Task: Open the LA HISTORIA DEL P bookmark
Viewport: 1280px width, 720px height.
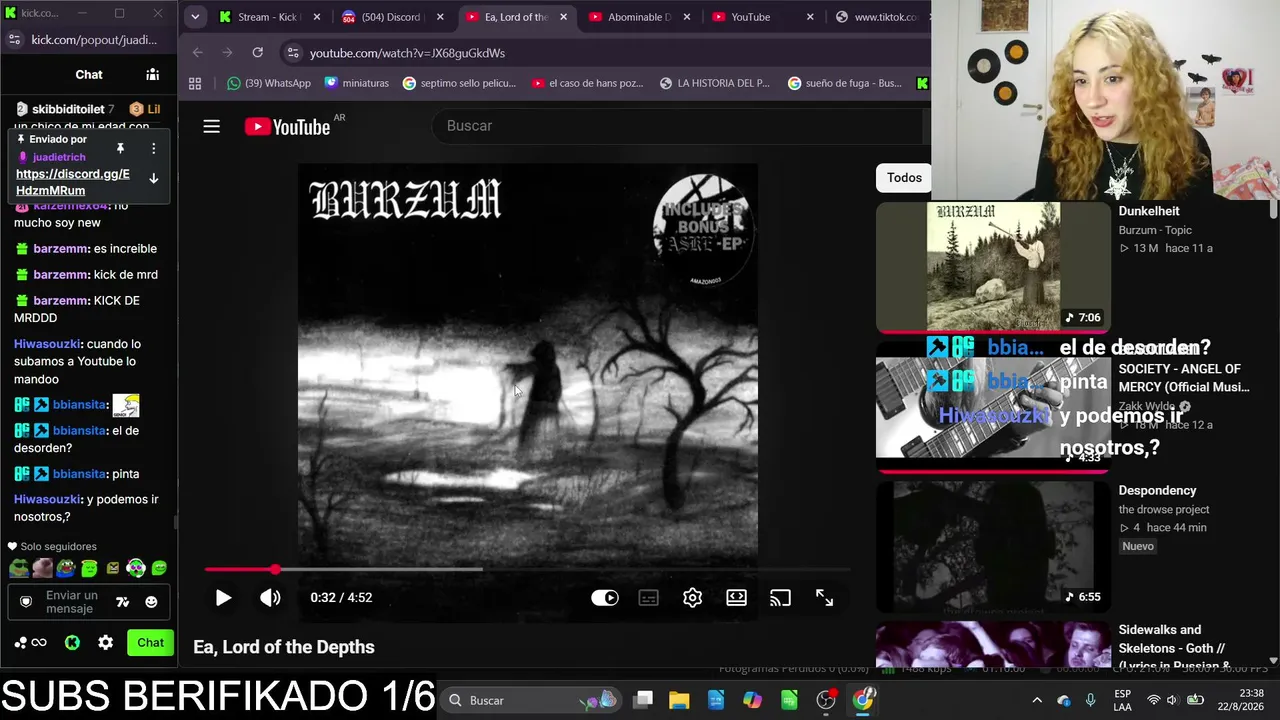Action: click(715, 83)
